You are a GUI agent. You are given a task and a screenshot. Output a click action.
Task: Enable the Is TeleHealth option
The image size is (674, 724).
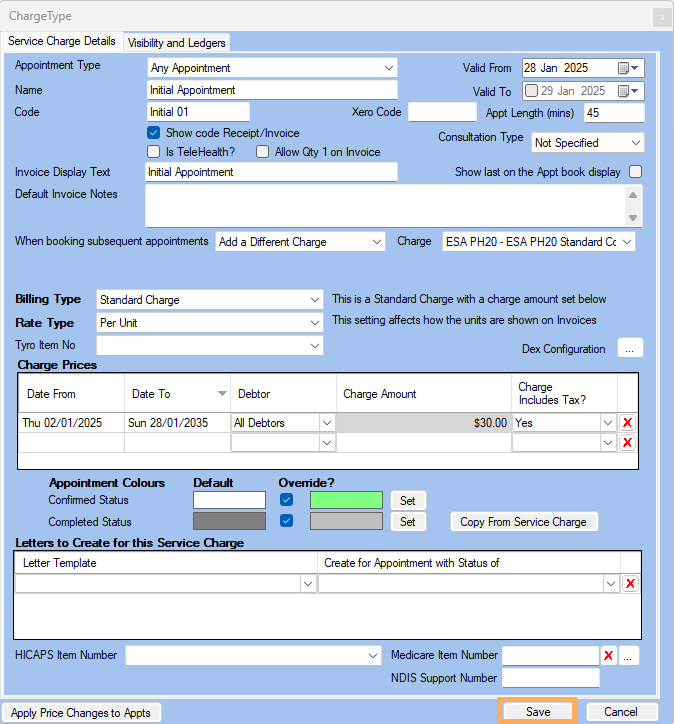[x=154, y=152]
